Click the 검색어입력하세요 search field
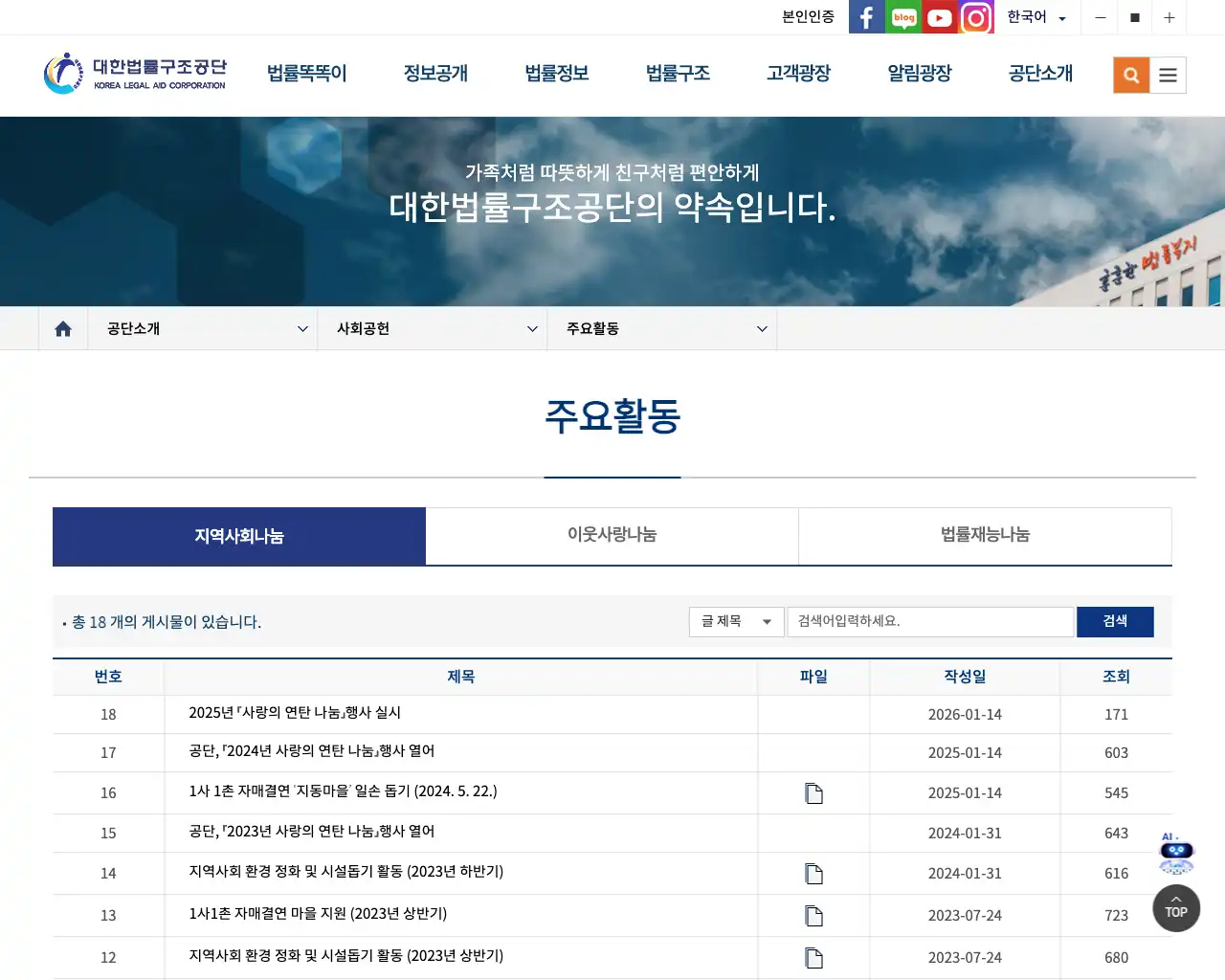 930,621
